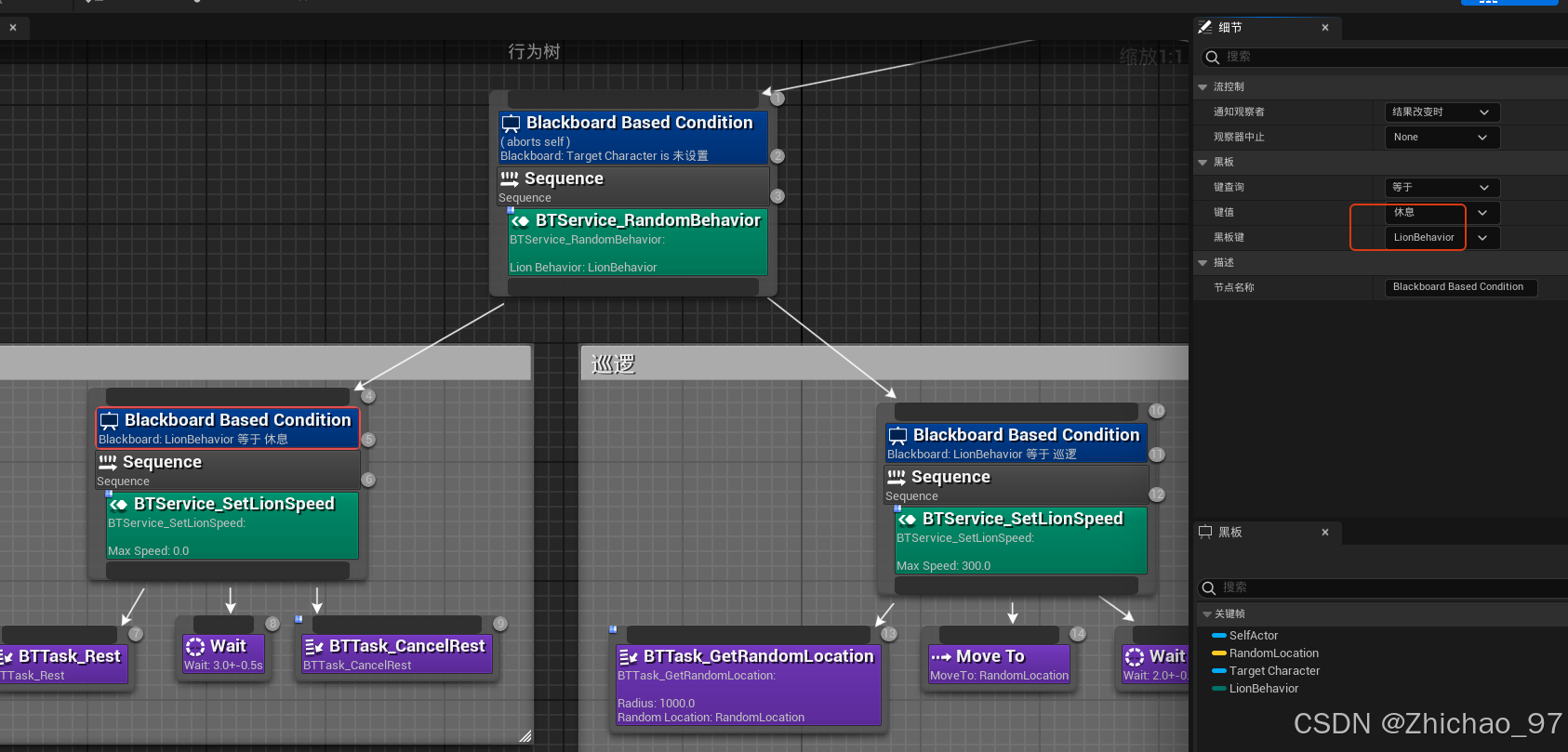Click the decorator icon of LionBehavior 等于 巡逻 node

[897, 436]
